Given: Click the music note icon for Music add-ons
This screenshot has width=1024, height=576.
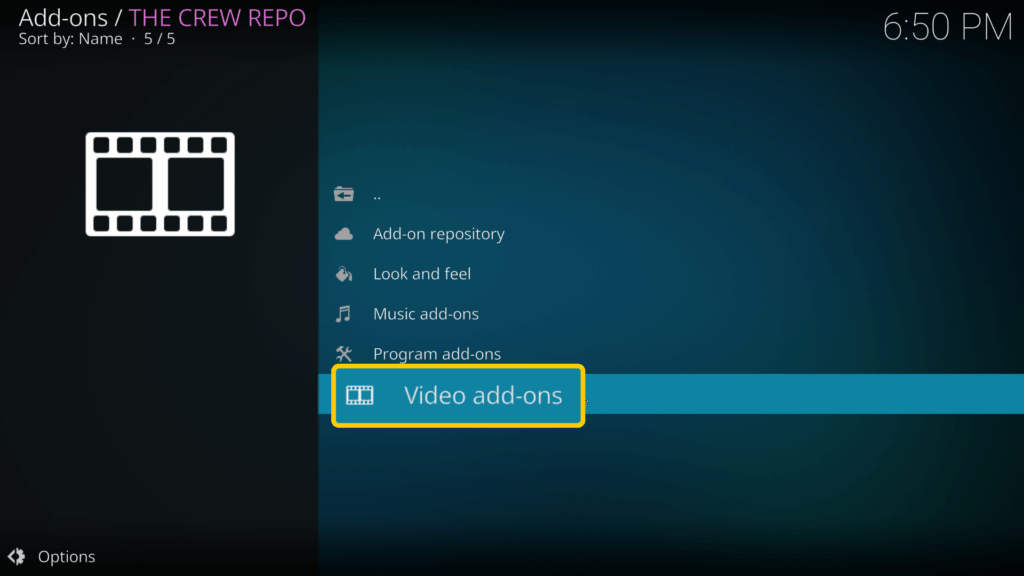Looking at the screenshot, I should click(345, 313).
